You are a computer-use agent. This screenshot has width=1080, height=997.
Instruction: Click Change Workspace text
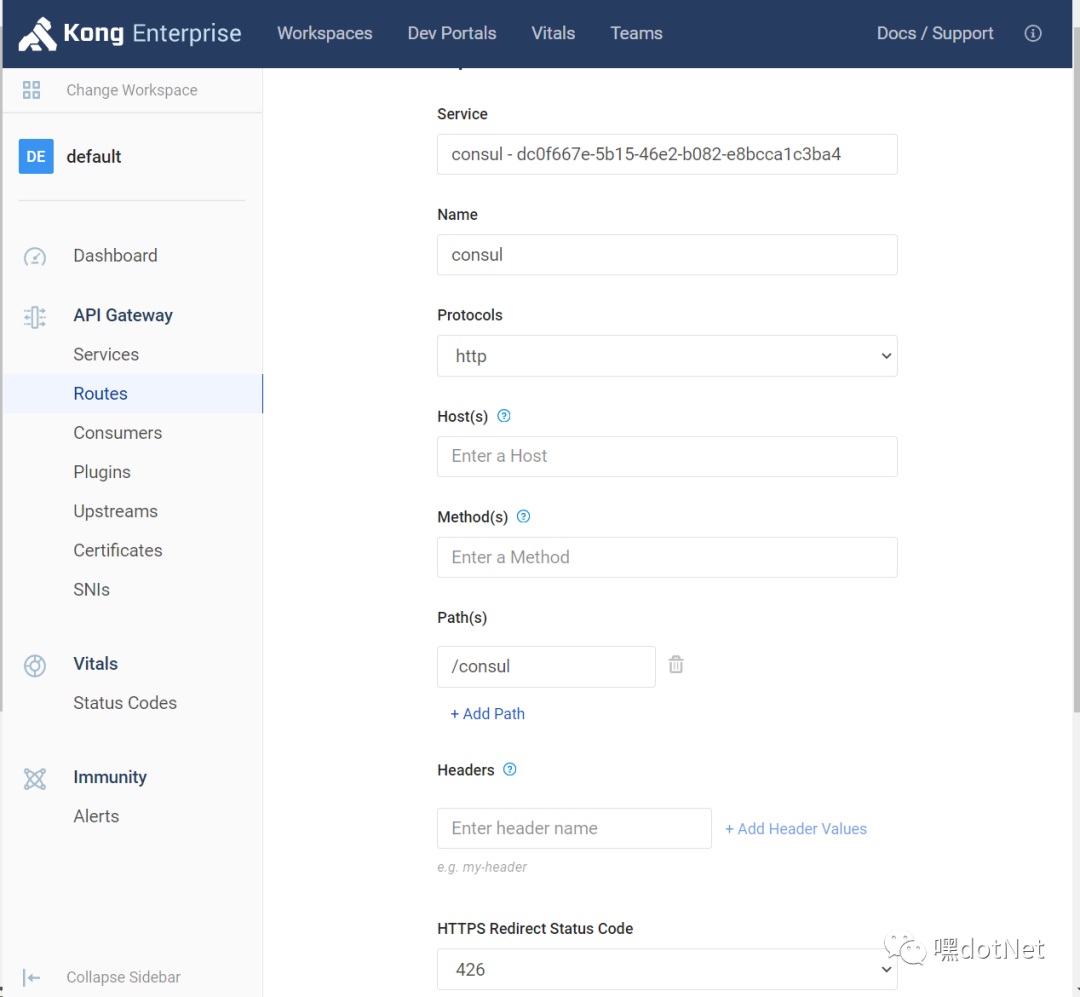132,90
